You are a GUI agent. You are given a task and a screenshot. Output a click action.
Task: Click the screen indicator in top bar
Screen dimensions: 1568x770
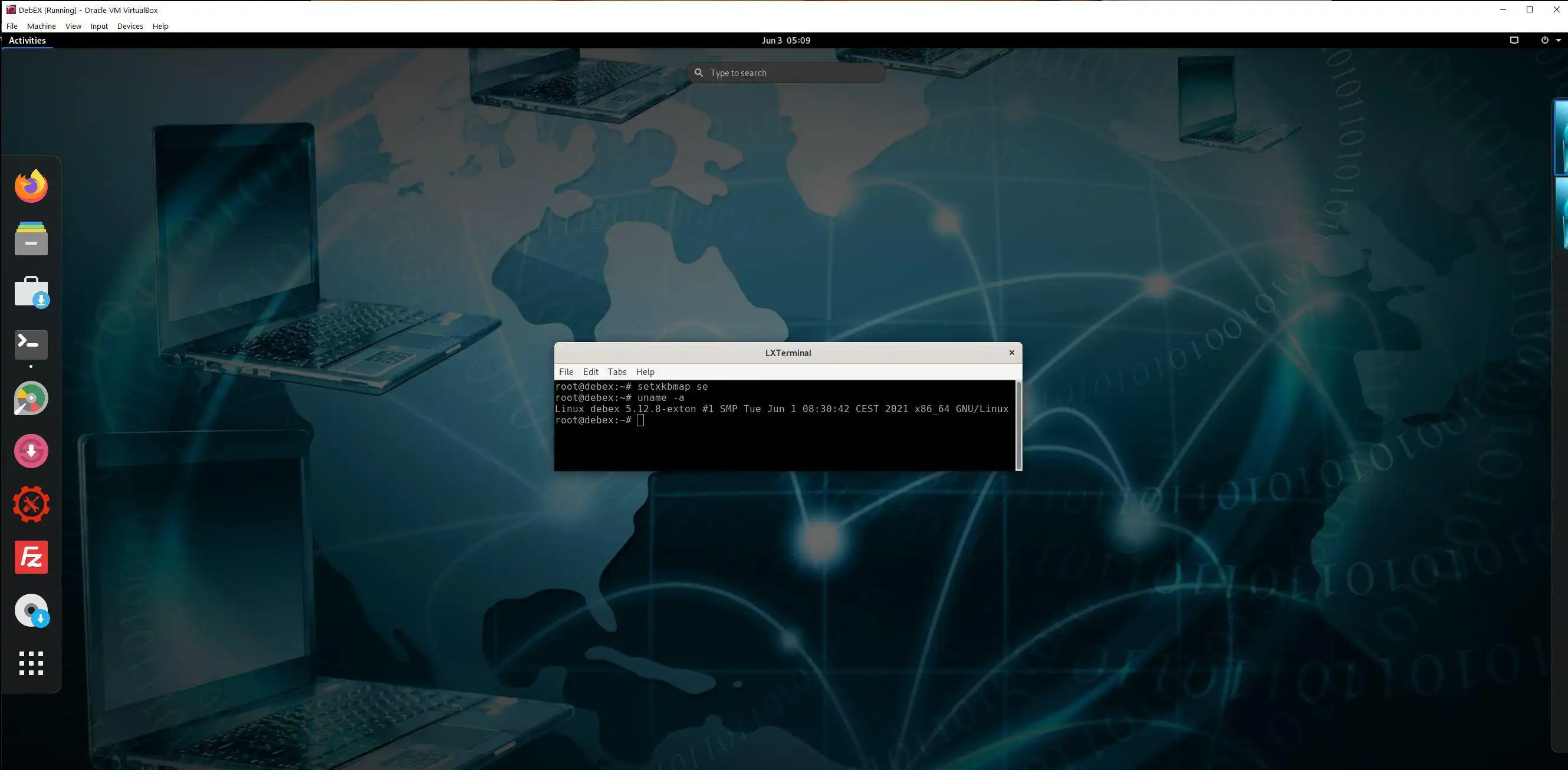click(1514, 40)
